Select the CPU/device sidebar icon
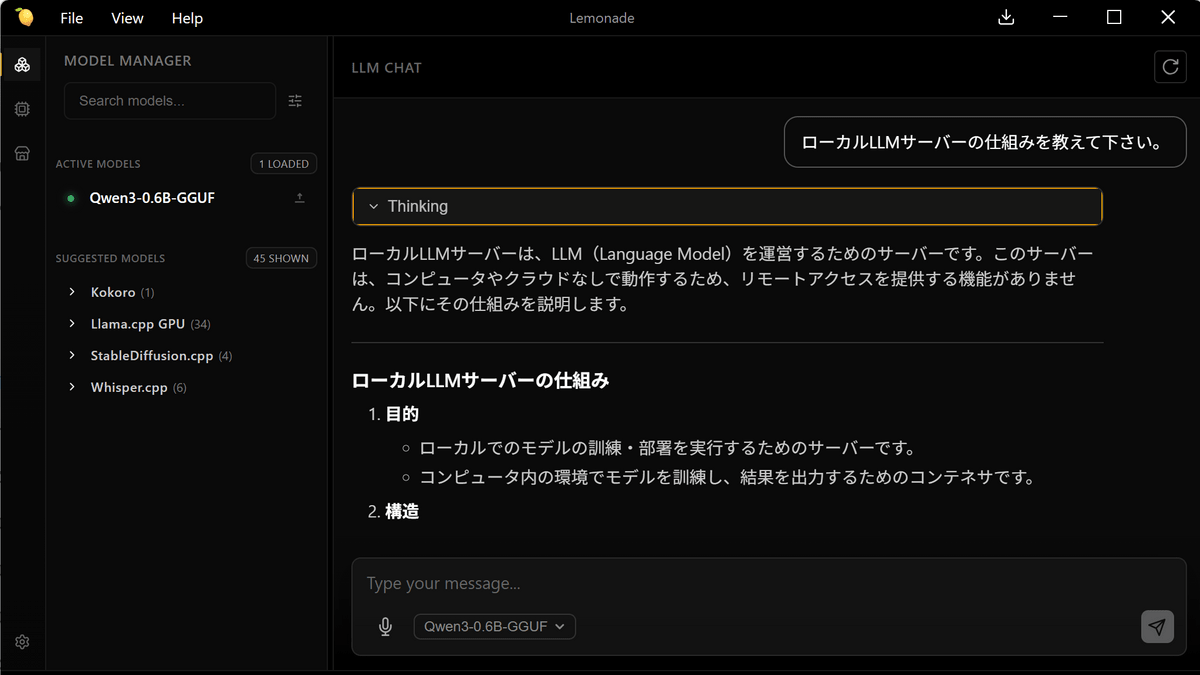The width and height of the screenshot is (1200, 675). pos(22,108)
